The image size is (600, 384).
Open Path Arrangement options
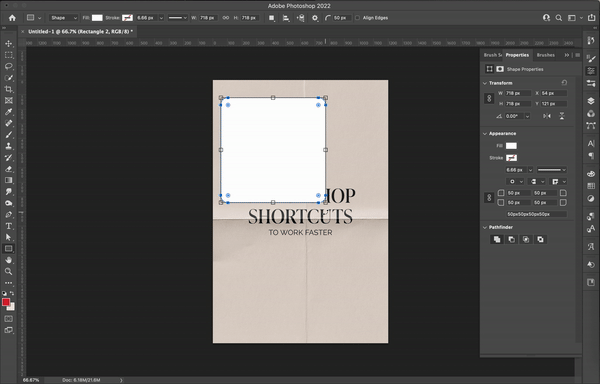tap(300, 18)
